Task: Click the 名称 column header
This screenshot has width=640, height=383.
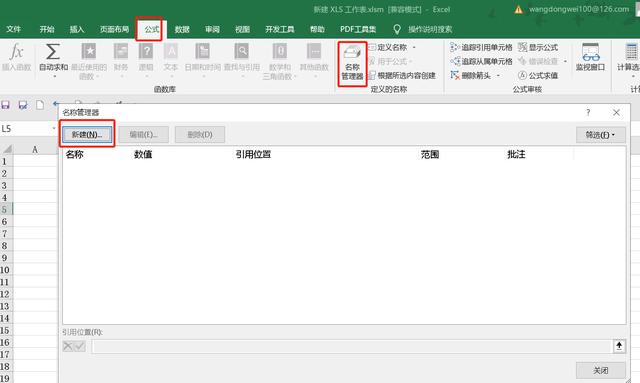Action: coord(75,154)
